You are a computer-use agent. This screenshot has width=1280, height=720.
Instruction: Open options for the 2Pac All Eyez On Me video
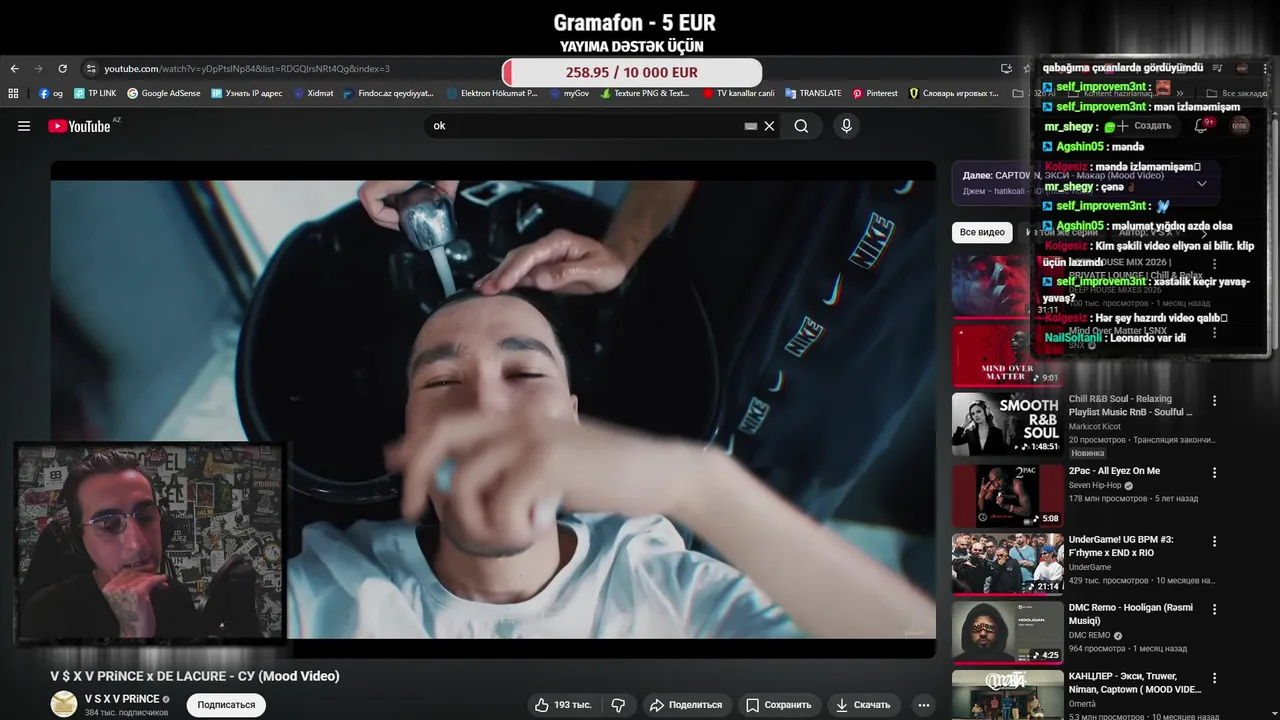pyautogui.click(x=1215, y=473)
